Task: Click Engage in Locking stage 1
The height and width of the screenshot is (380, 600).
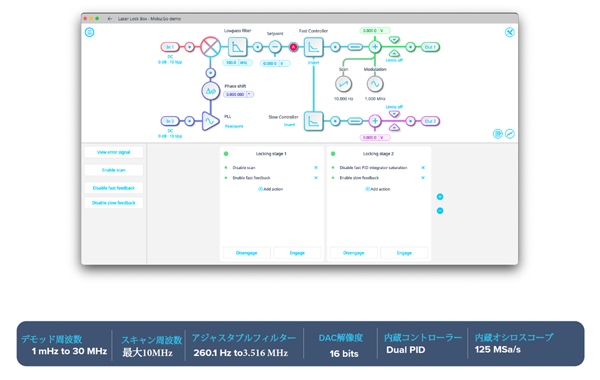Action: coord(297,253)
